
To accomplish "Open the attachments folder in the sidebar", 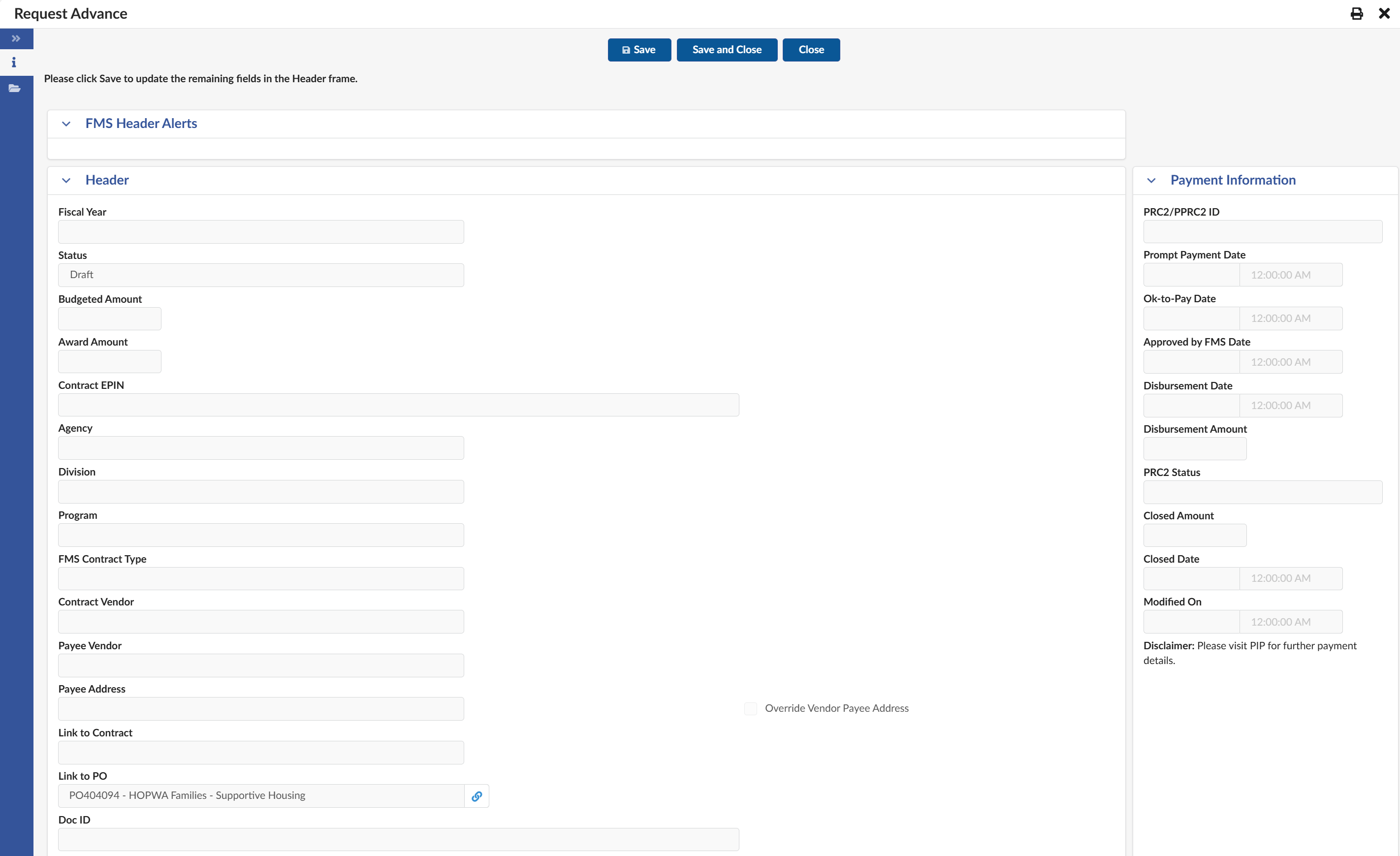I will pos(14,88).
